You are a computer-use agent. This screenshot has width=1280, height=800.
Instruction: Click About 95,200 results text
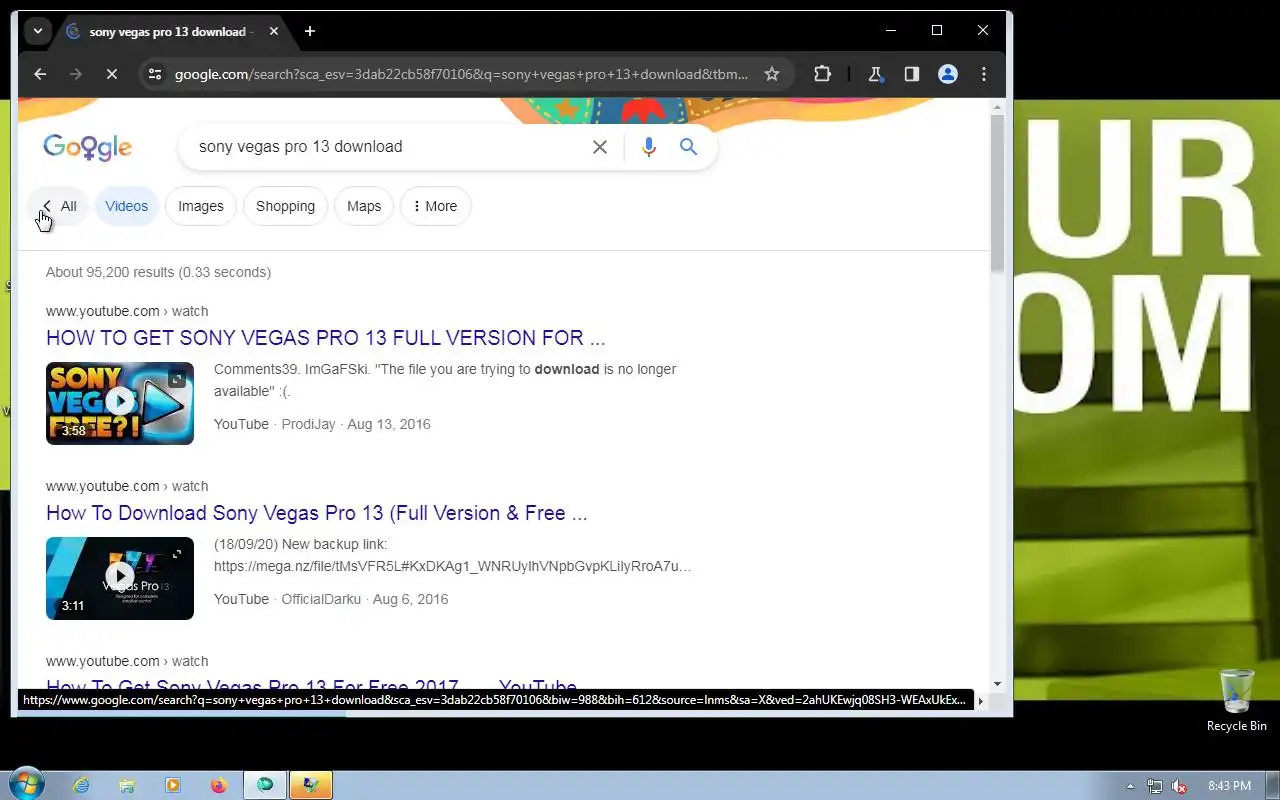coord(158,272)
